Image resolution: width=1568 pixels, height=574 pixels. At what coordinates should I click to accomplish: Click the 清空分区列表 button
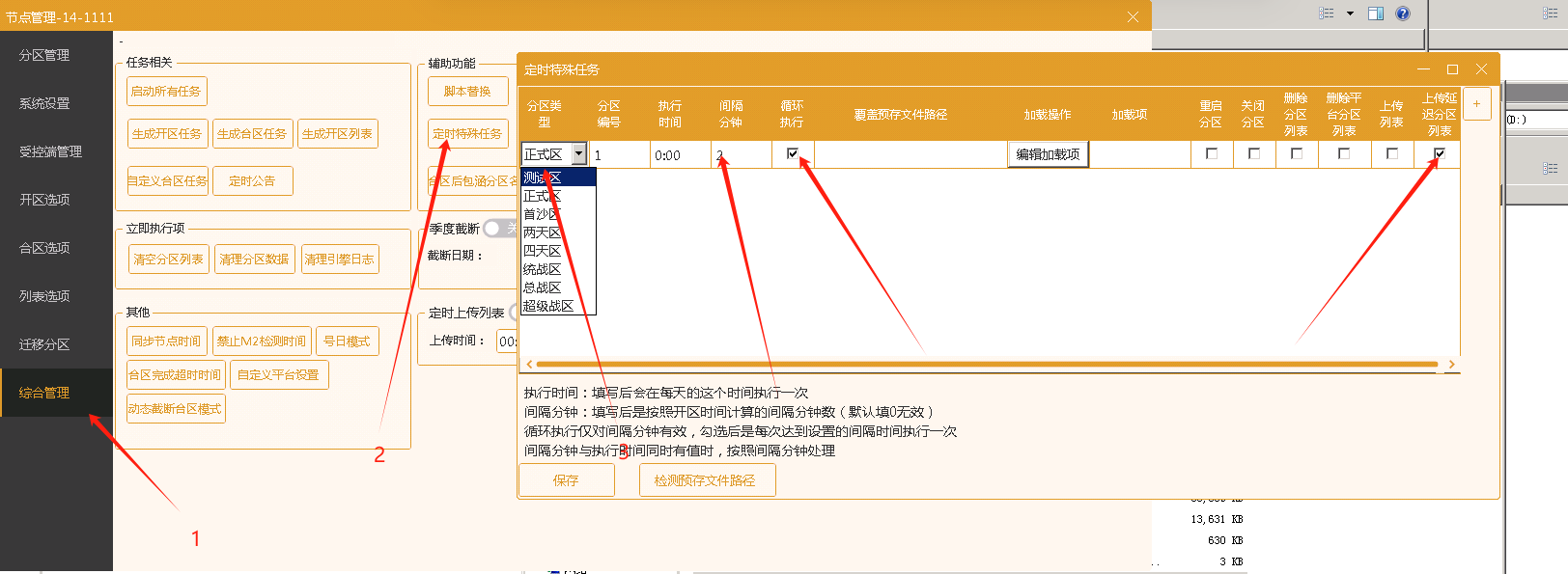[169, 260]
